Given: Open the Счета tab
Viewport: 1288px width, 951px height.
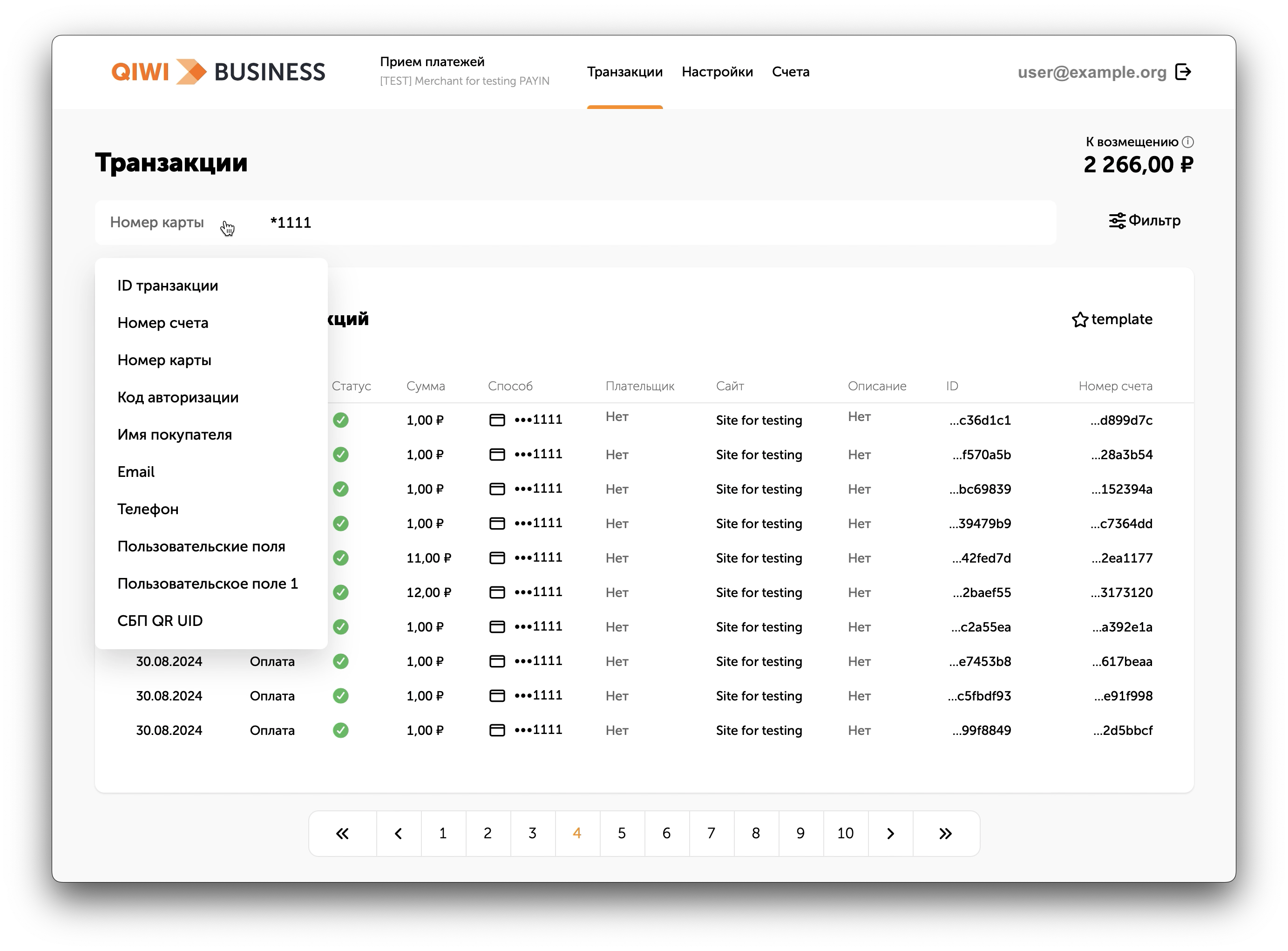Looking at the screenshot, I should (790, 72).
